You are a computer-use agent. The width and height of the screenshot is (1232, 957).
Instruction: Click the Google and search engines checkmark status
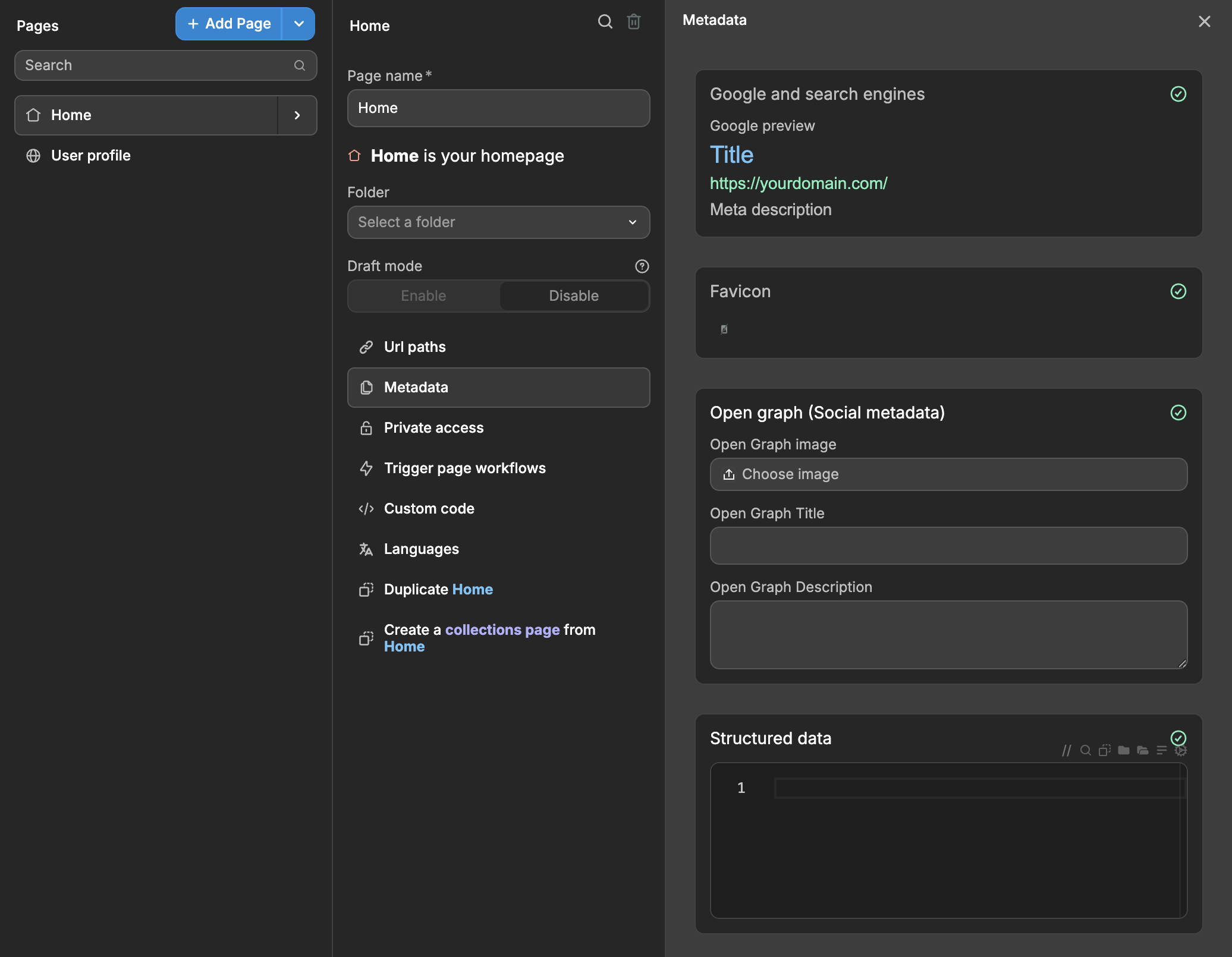(1178, 94)
